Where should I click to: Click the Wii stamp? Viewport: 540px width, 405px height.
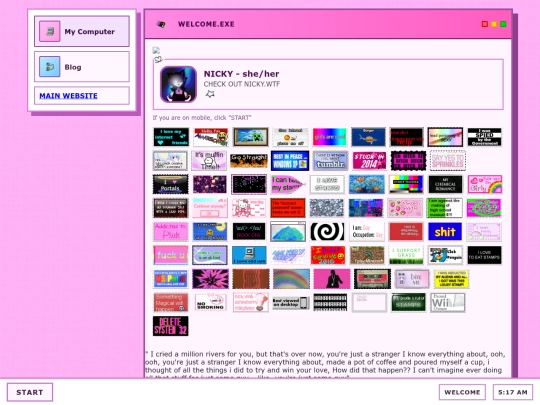click(x=447, y=302)
